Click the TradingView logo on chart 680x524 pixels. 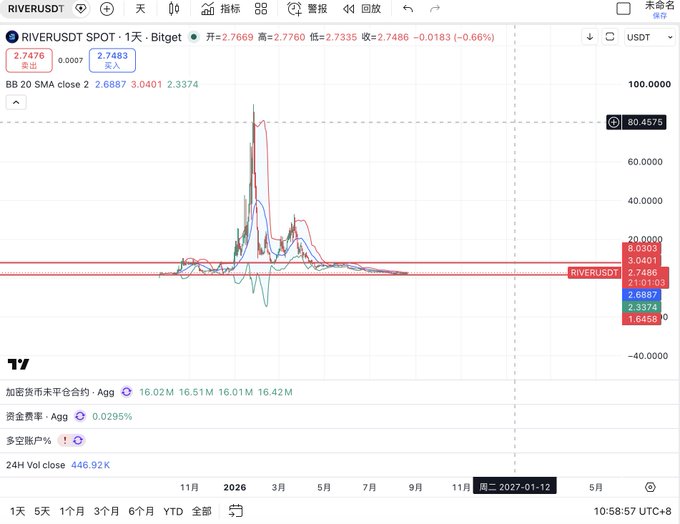(19, 364)
